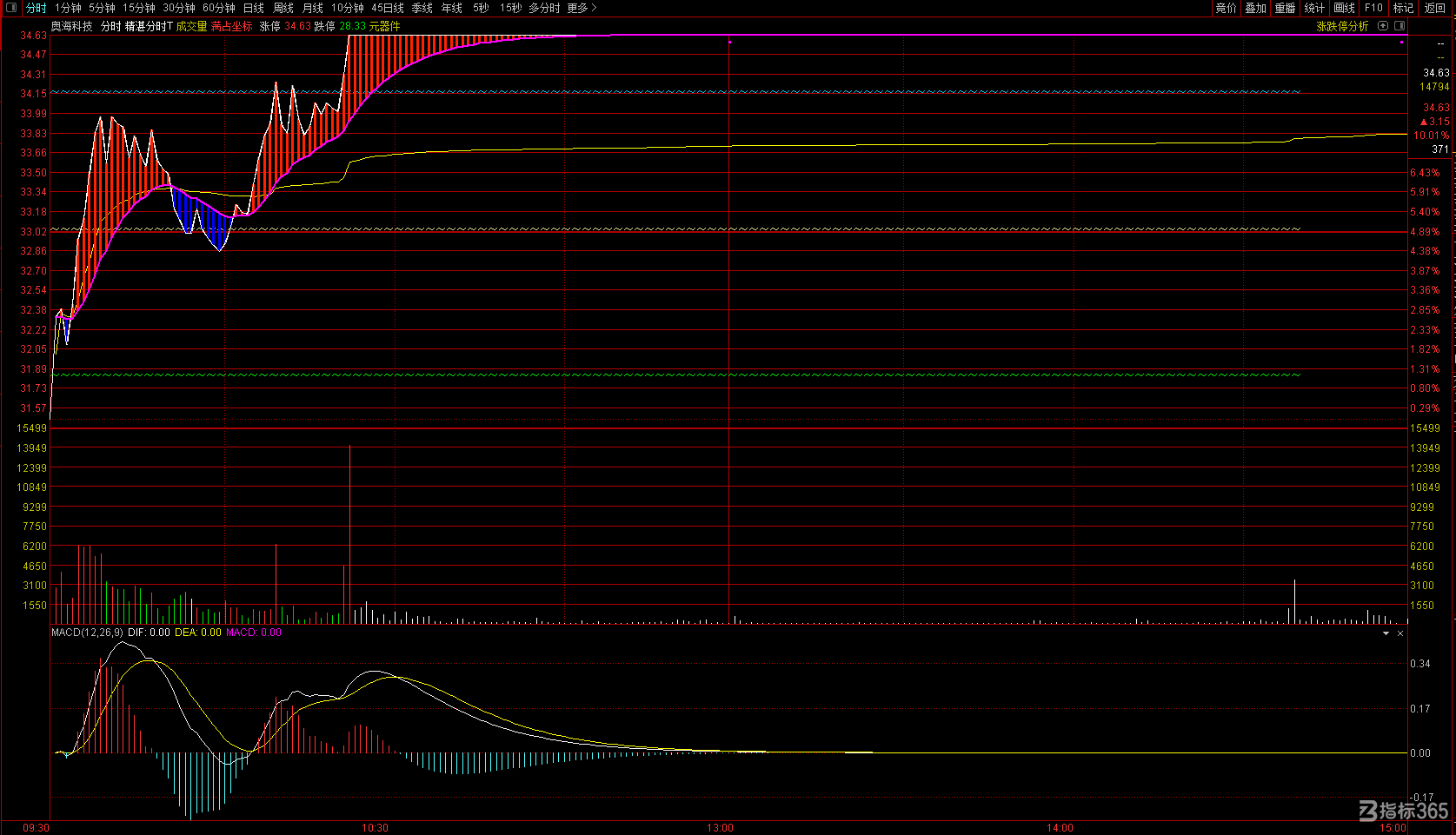Screen dimensions: 1456x835
Task: Open the 季线 quarterly chart
Action: click(422, 8)
